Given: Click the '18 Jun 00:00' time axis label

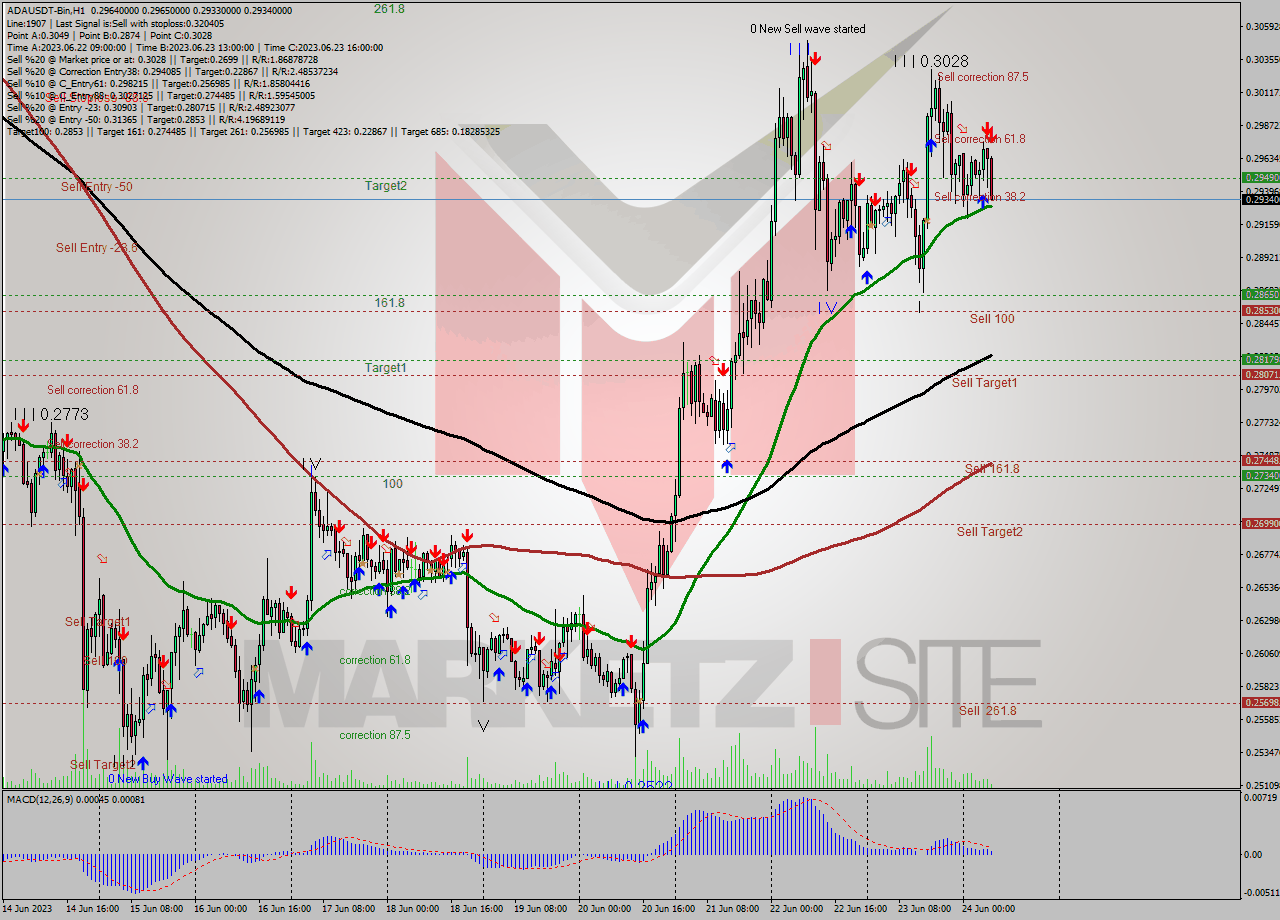Looking at the screenshot, I should click(411, 908).
